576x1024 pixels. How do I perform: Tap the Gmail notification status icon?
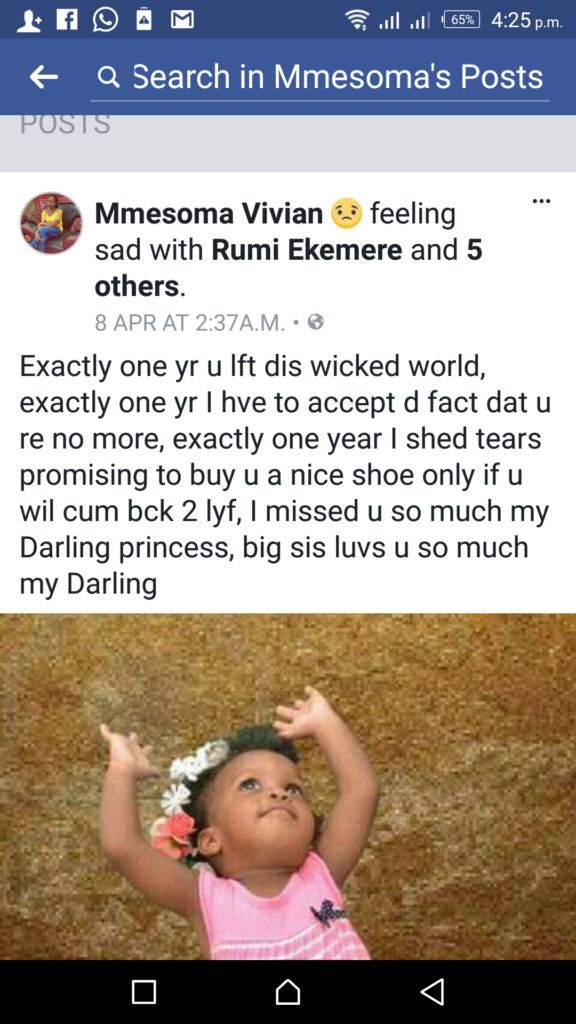pos(182,20)
